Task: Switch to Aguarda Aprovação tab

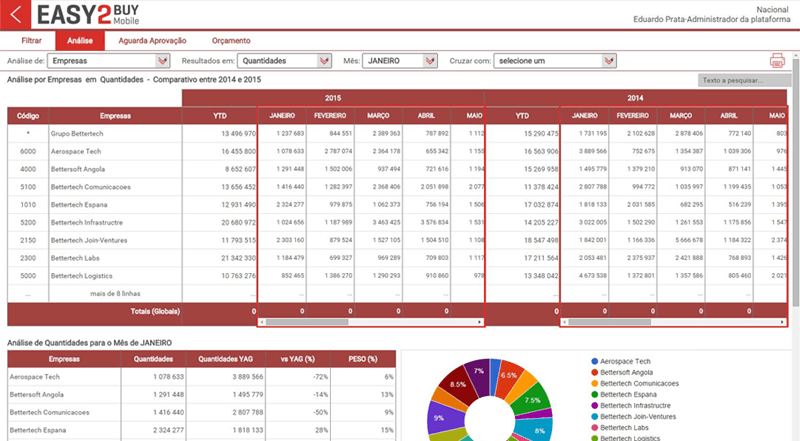Action: 152,41
